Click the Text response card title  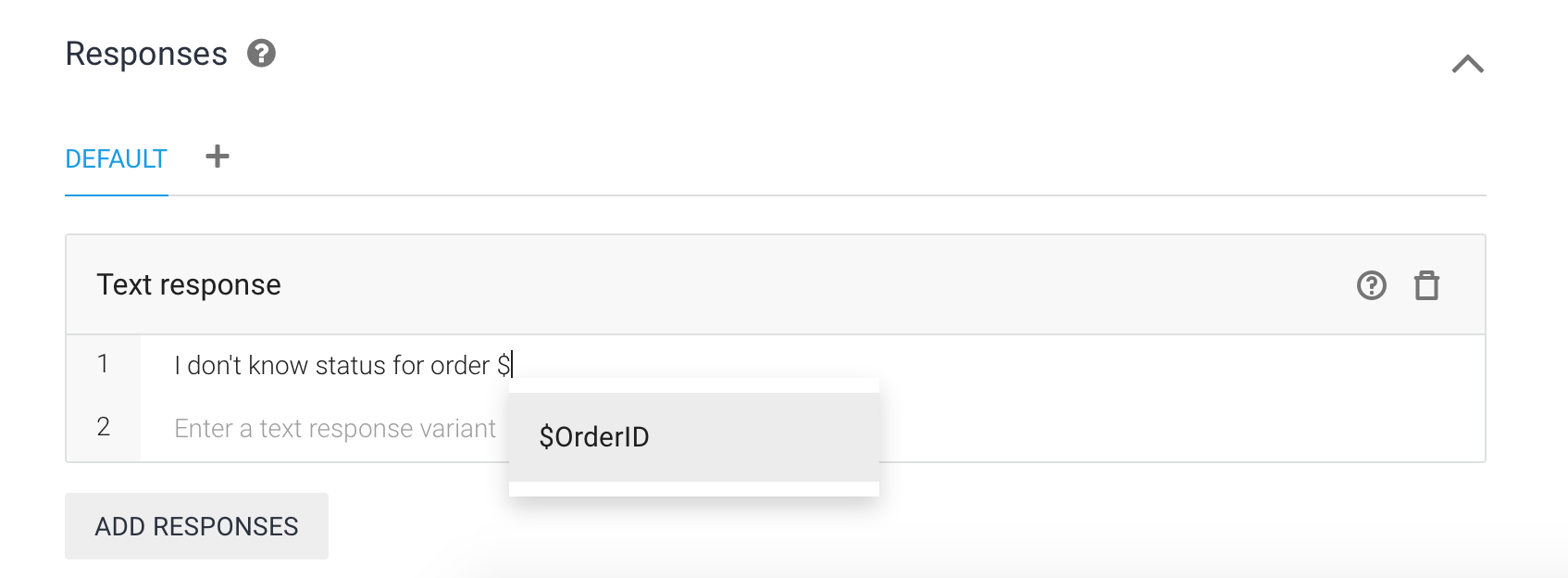[x=189, y=284]
